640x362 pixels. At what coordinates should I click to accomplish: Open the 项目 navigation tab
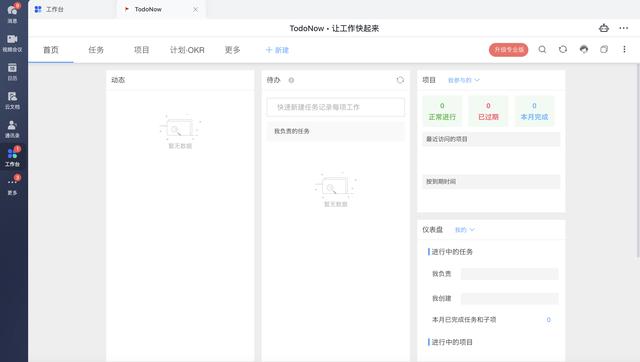click(x=141, y=50)
